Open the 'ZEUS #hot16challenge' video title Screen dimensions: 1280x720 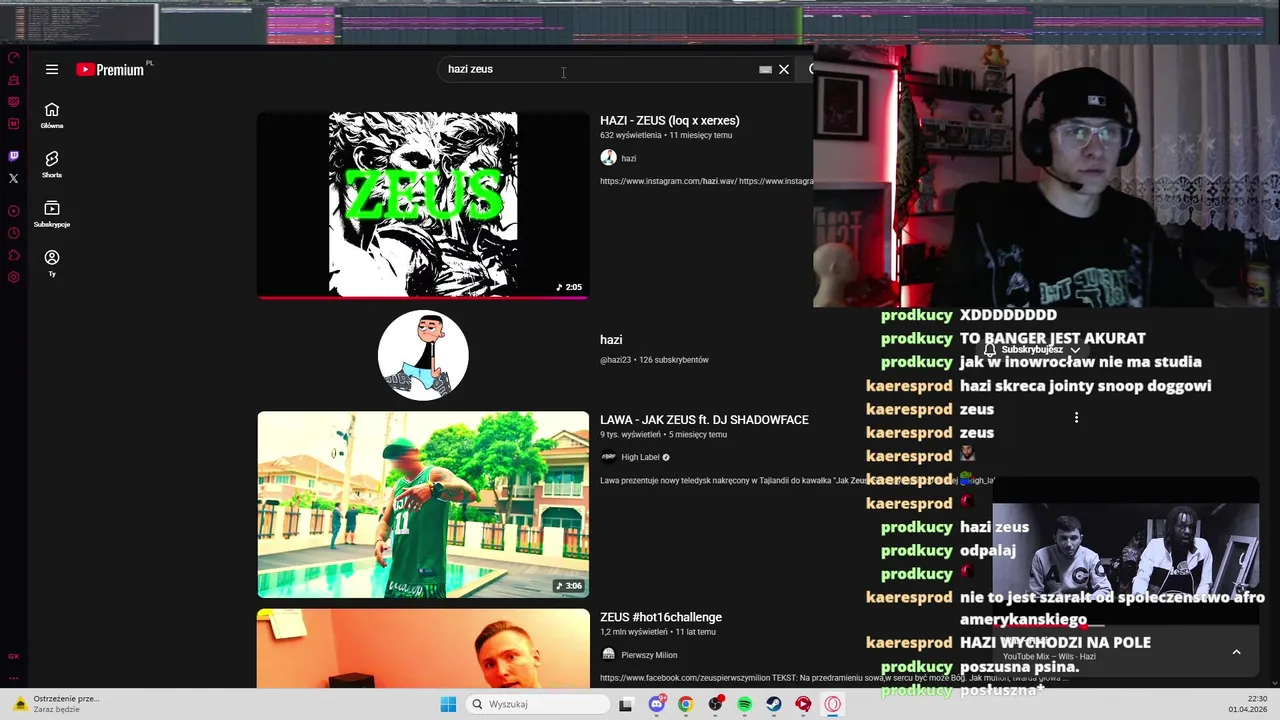661,617
